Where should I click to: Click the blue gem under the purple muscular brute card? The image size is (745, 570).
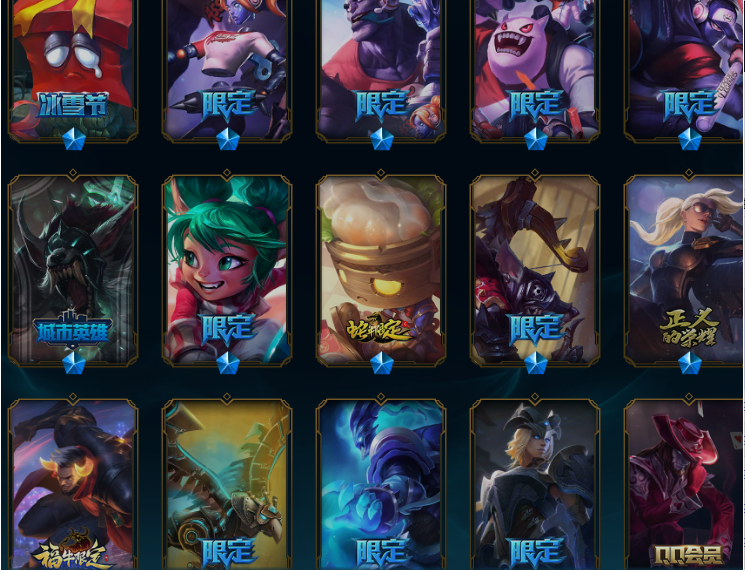point(382,139)
